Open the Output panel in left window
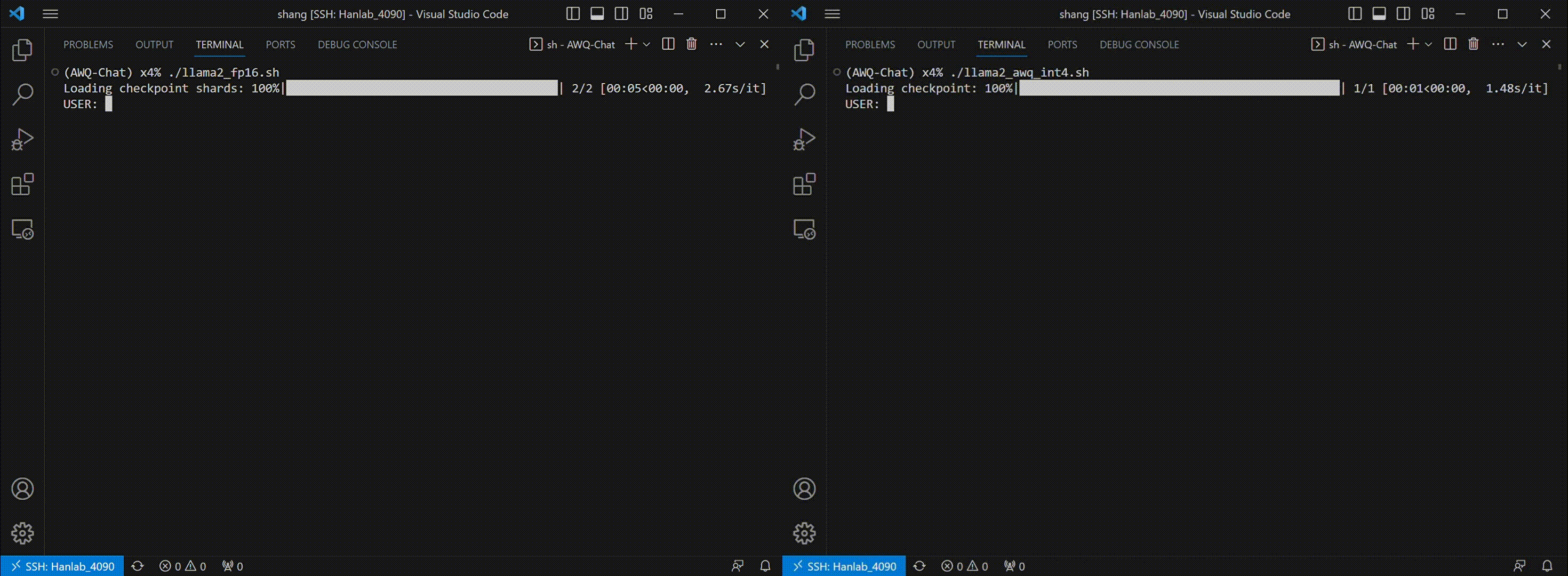The height and width of the screenshot is (576, 1568). 154,44
